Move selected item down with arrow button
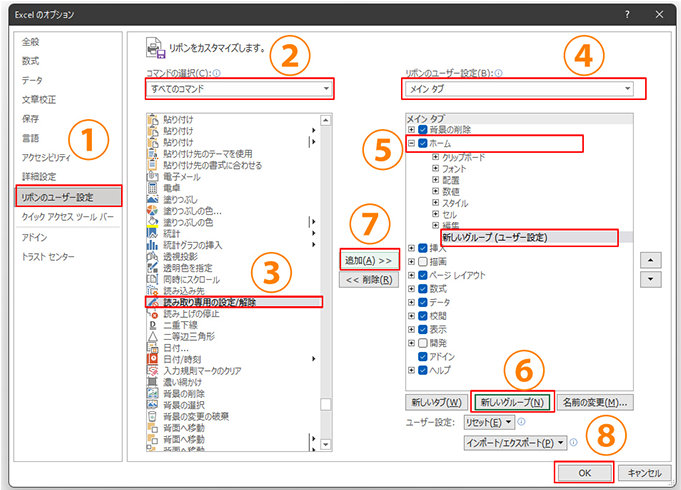681x490 pixels. [650, 279]
